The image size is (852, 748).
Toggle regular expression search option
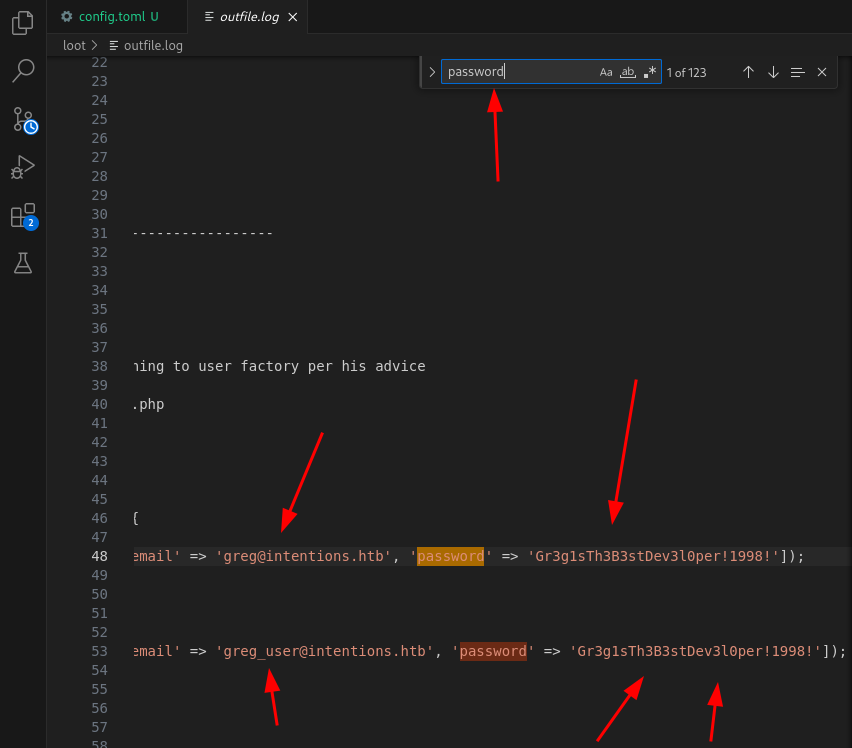[x=650, y=72]
